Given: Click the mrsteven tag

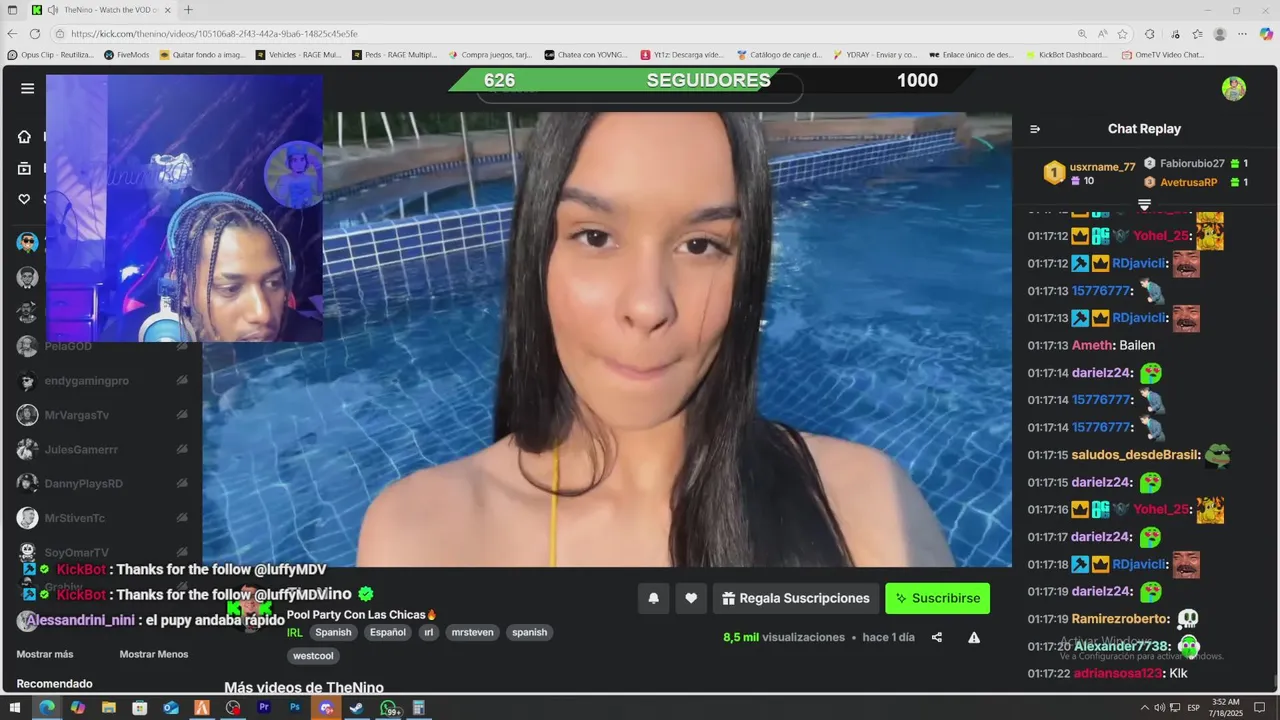Looking at the screenshot, I should pos(473,632).
